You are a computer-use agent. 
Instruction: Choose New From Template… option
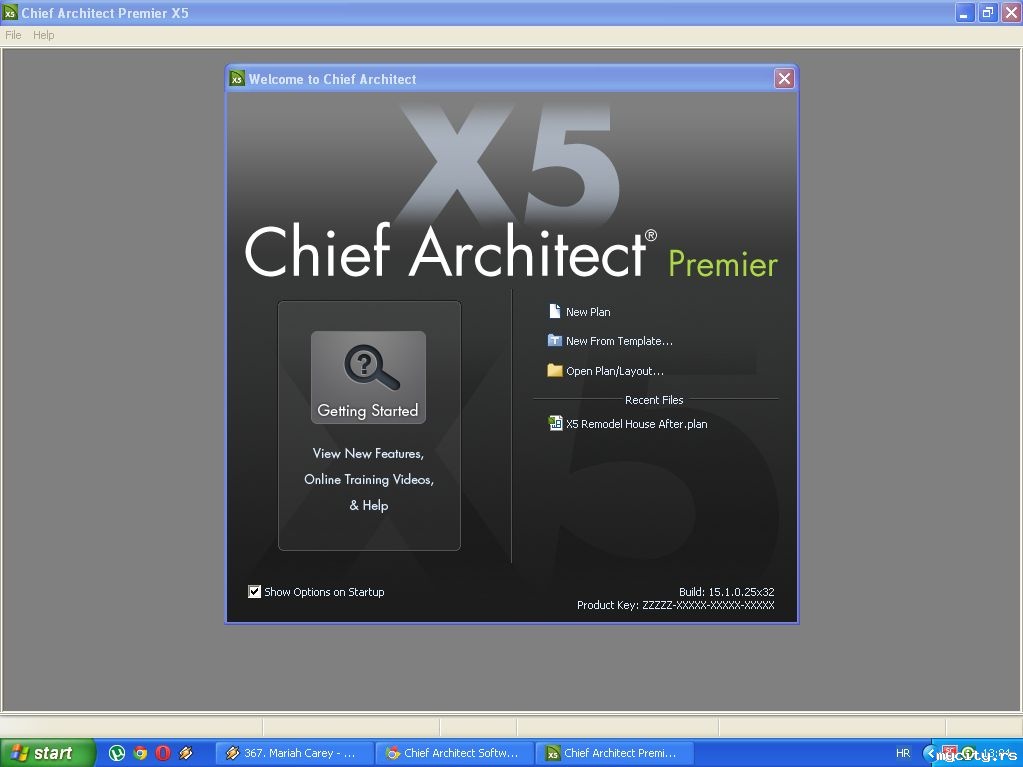tap(619, 341)
